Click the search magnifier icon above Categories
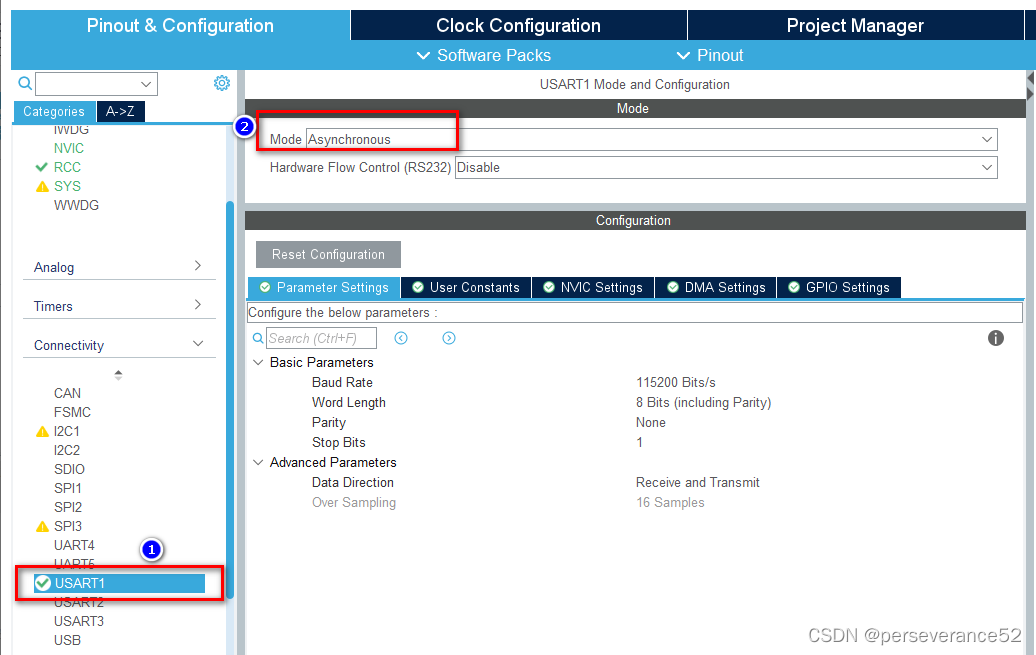The width and height of the screenshot is (1036, 655). click(x=25, y=83)
